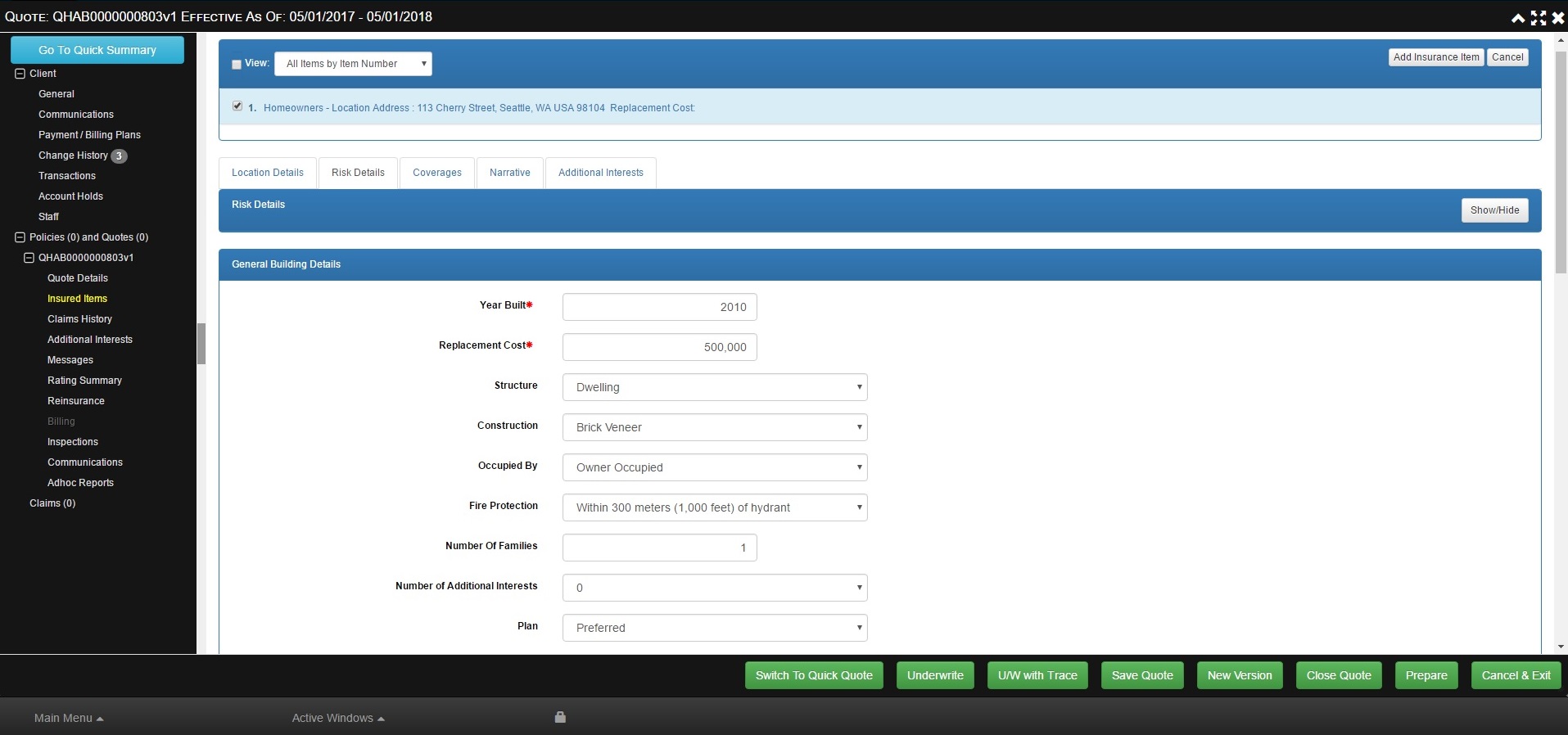
Task: Open Additional Interests in sidebar tree
Action: [x=90, y=340]
